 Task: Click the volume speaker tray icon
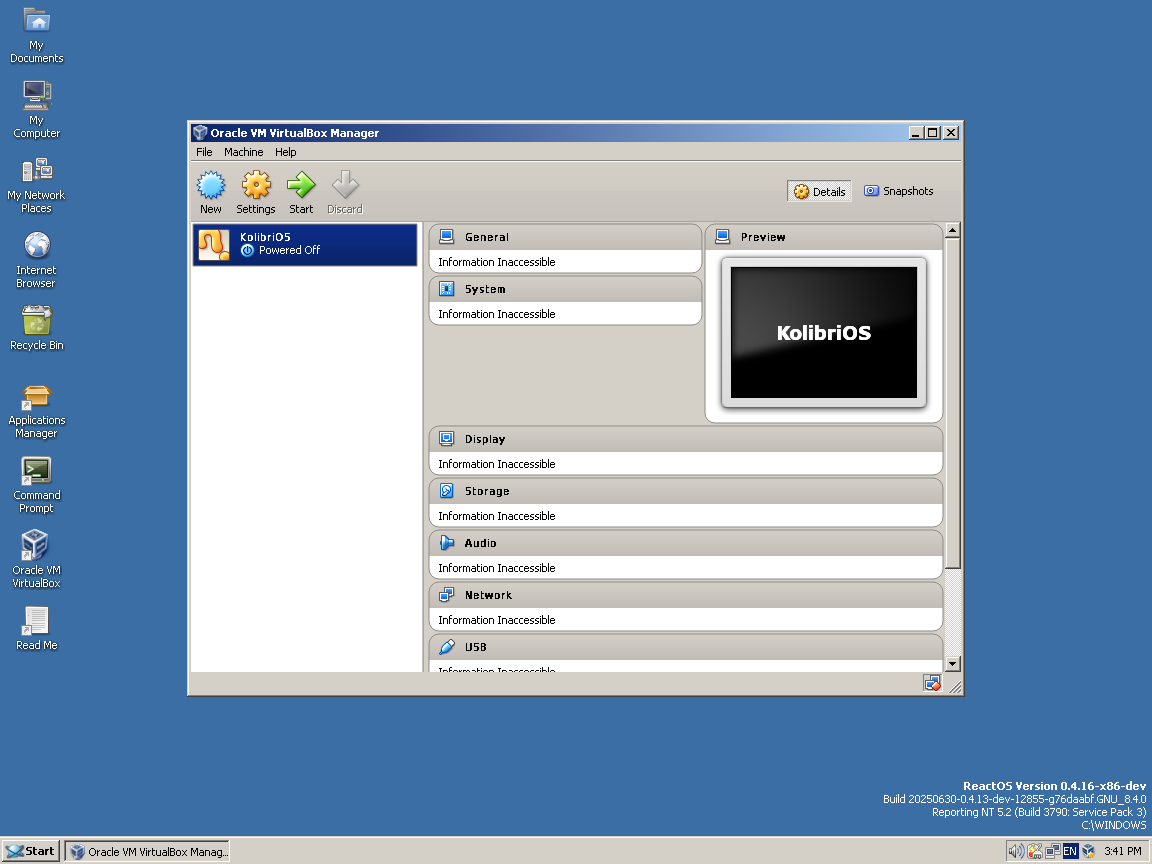pos(1015,852)
